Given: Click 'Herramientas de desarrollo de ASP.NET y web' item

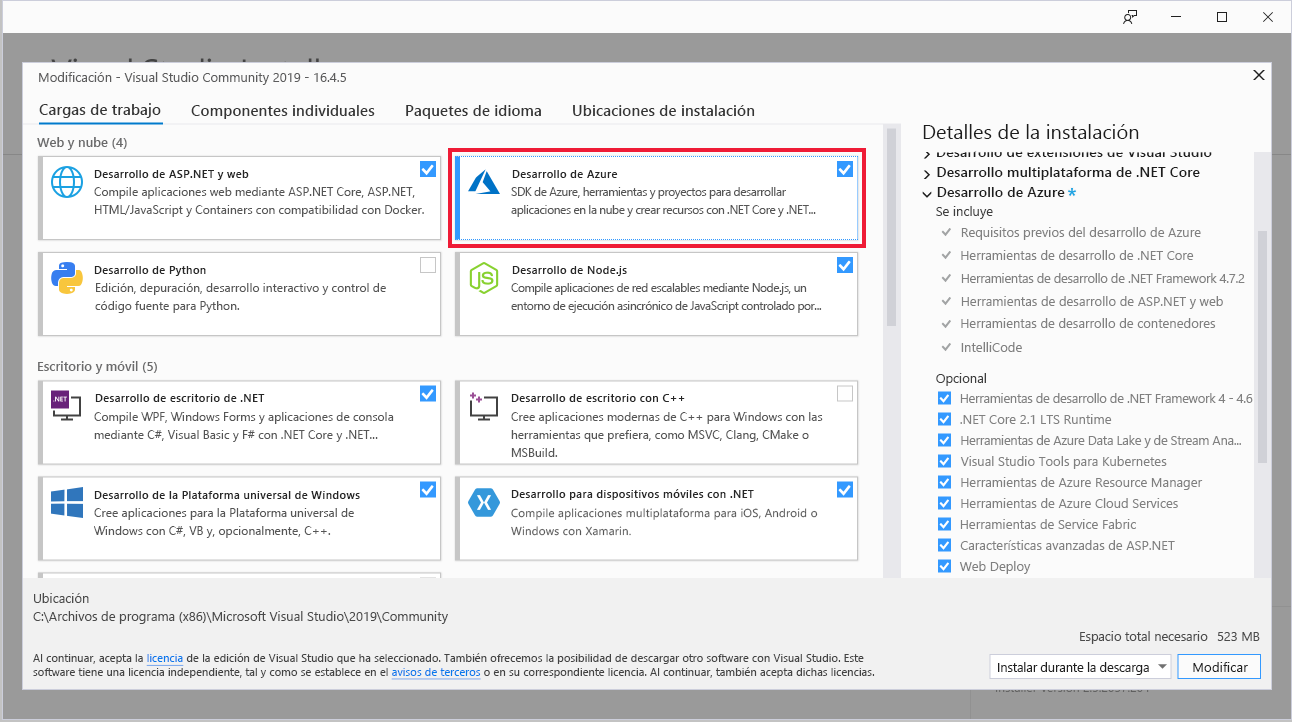Looking at the screenshot, I should pos(1092,301).
